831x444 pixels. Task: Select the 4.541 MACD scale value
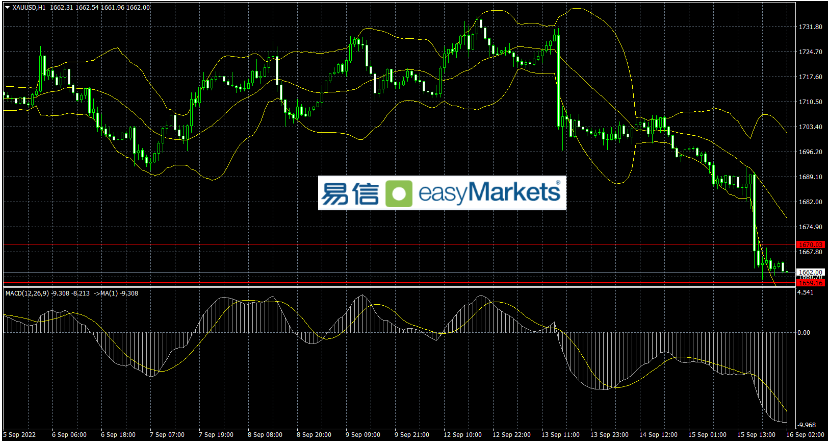(807, 292)
